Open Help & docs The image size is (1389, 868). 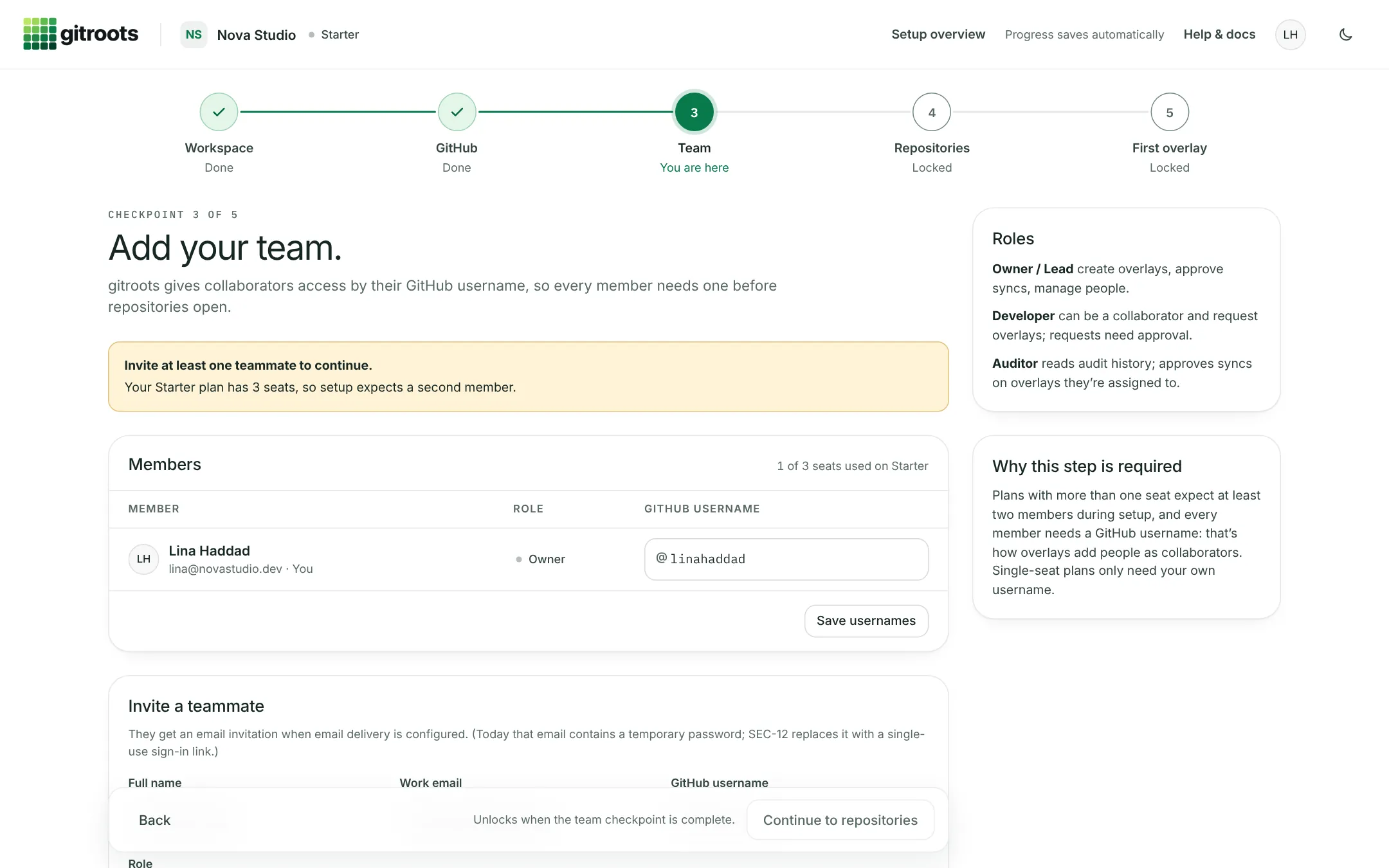point(1219,35)
